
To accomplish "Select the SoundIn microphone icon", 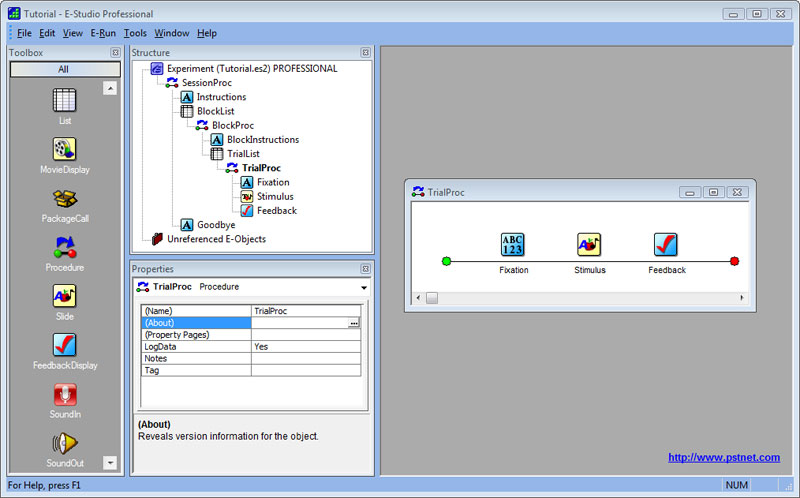I will (65, 394).
